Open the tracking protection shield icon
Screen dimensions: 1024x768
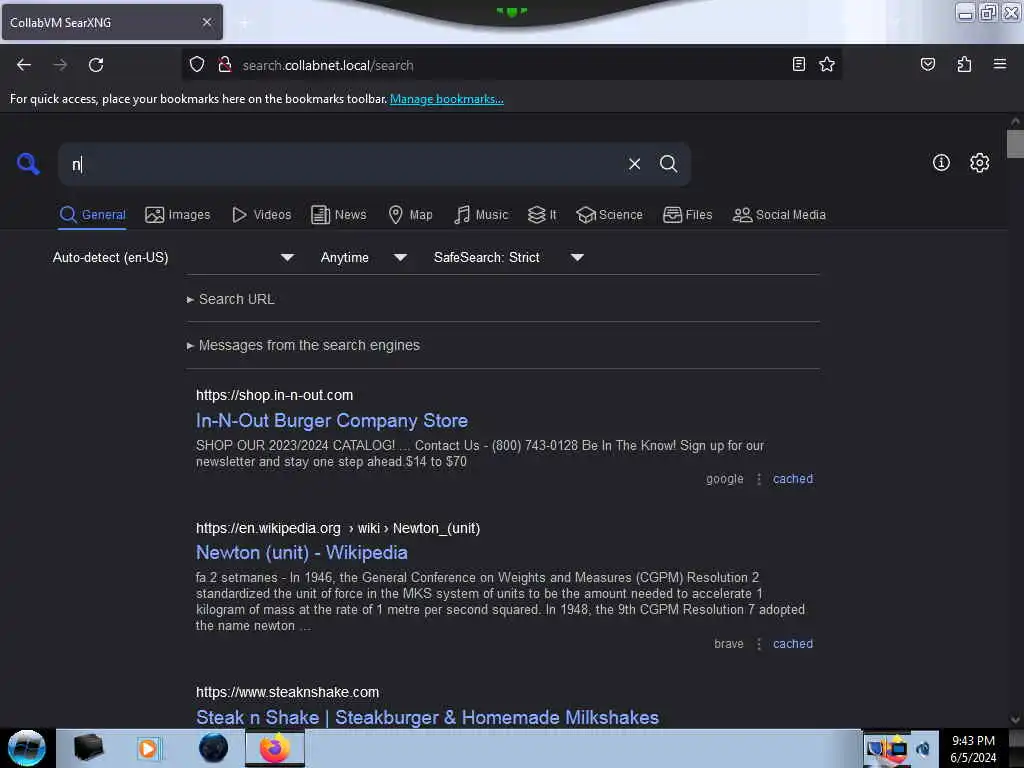(x=197, y=64)
